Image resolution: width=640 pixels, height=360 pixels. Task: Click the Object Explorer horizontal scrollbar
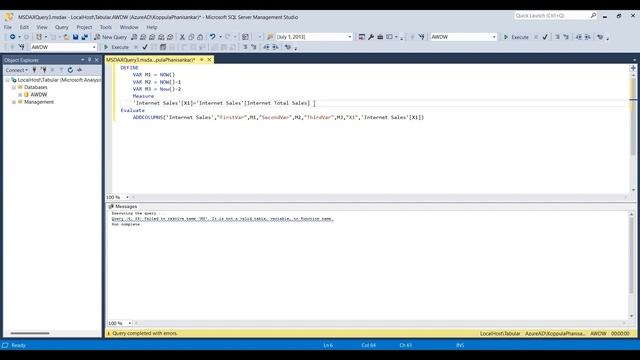click(30, 333)
